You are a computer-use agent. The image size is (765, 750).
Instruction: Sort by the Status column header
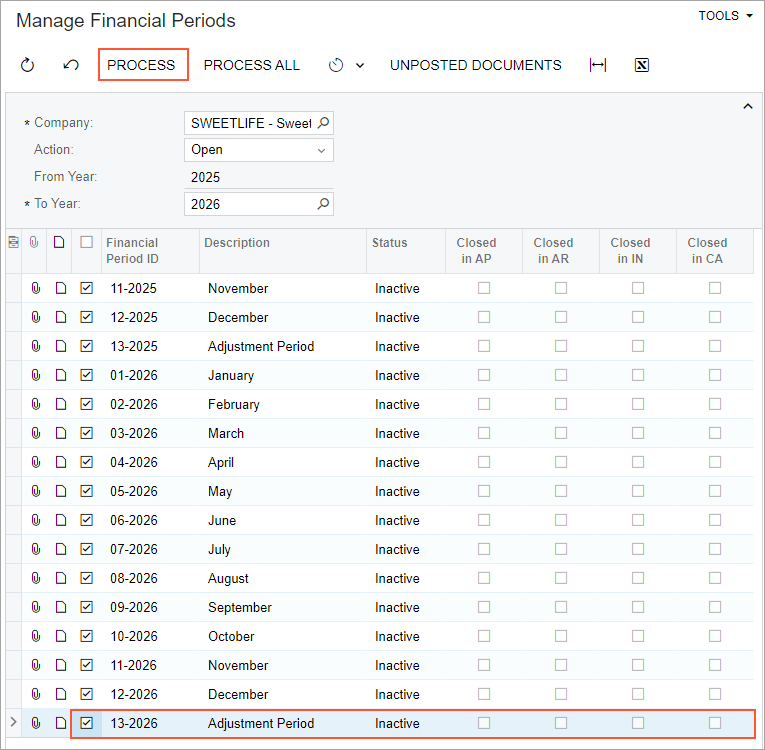click(x=390, y=243)
